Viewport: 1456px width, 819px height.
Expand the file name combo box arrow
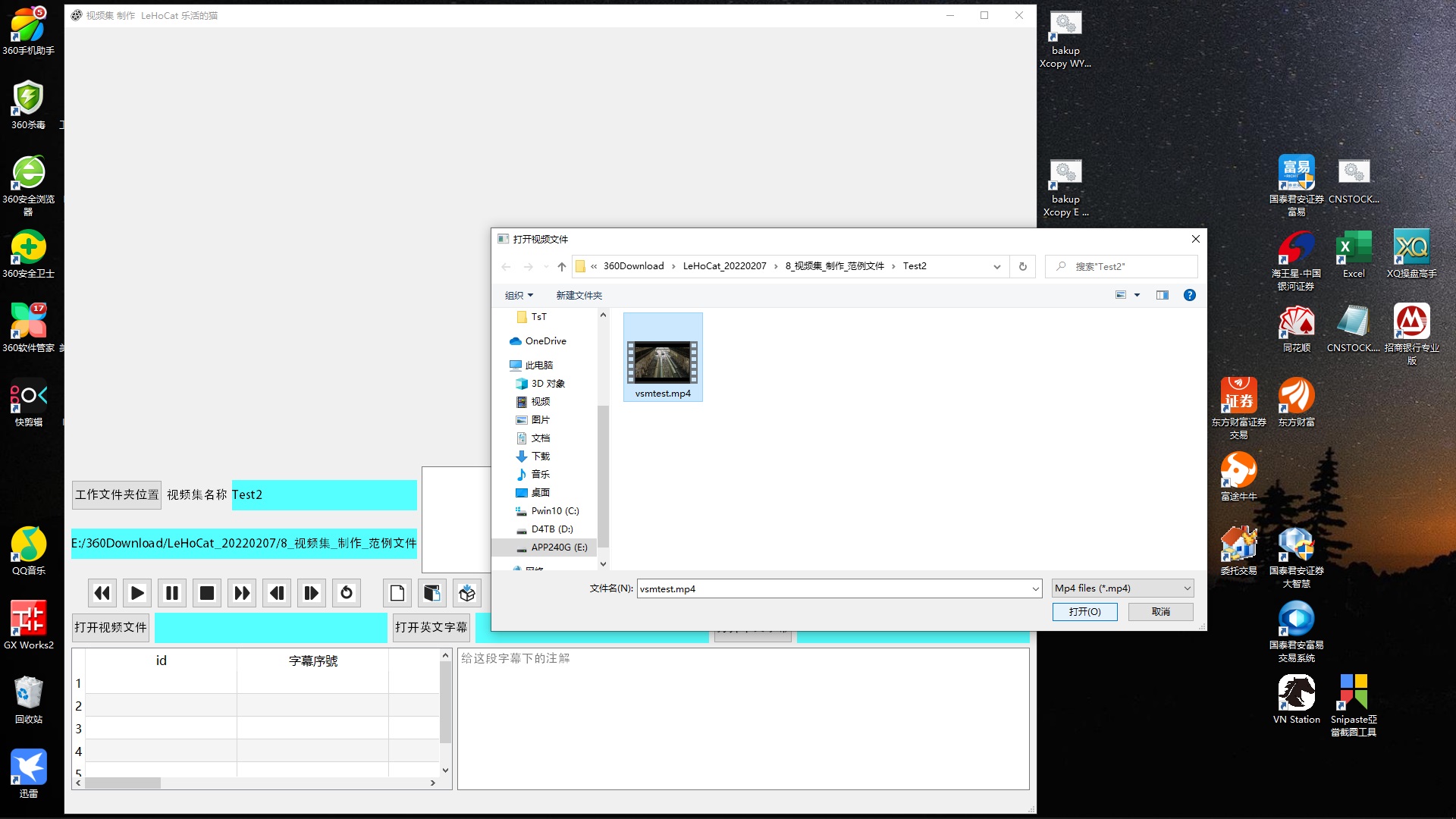(x=1035, y=588)
